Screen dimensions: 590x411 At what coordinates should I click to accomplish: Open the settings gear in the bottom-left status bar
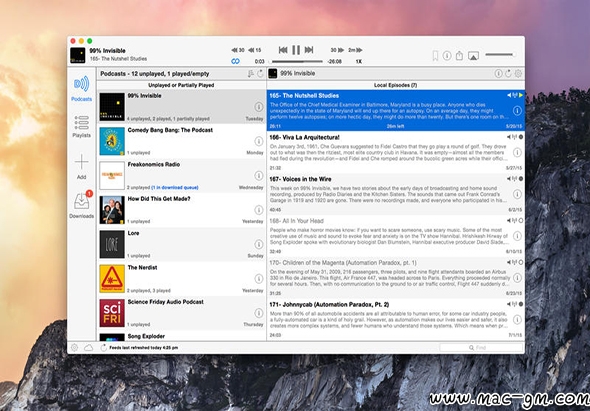pos(75,348)
